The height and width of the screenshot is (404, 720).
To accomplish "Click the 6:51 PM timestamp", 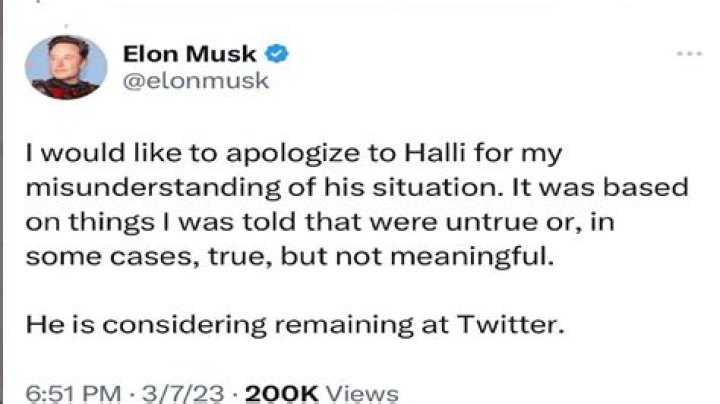I will (x=73, y=393).
